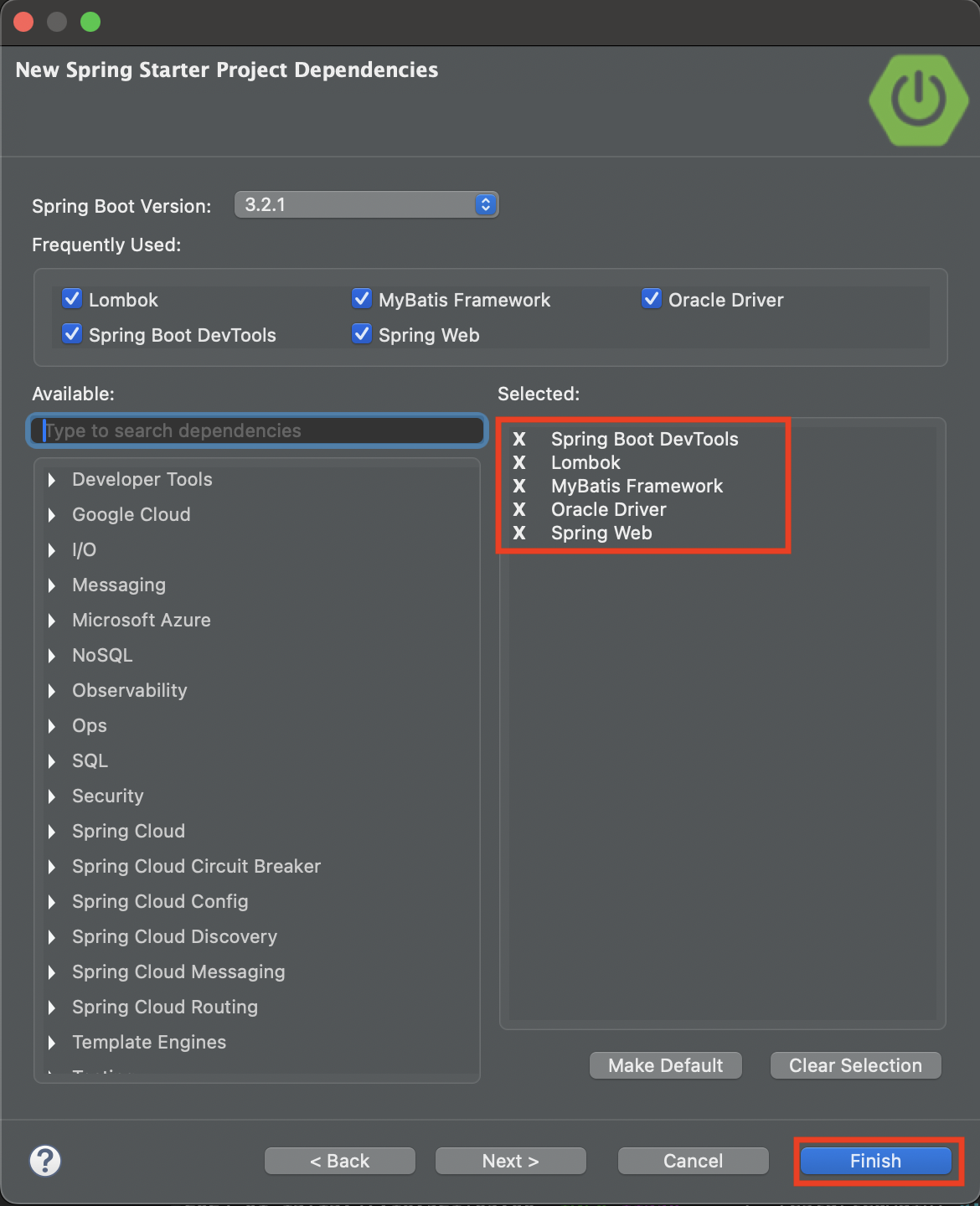
Task: Expand the Ops category
Action: pos(52,726)
